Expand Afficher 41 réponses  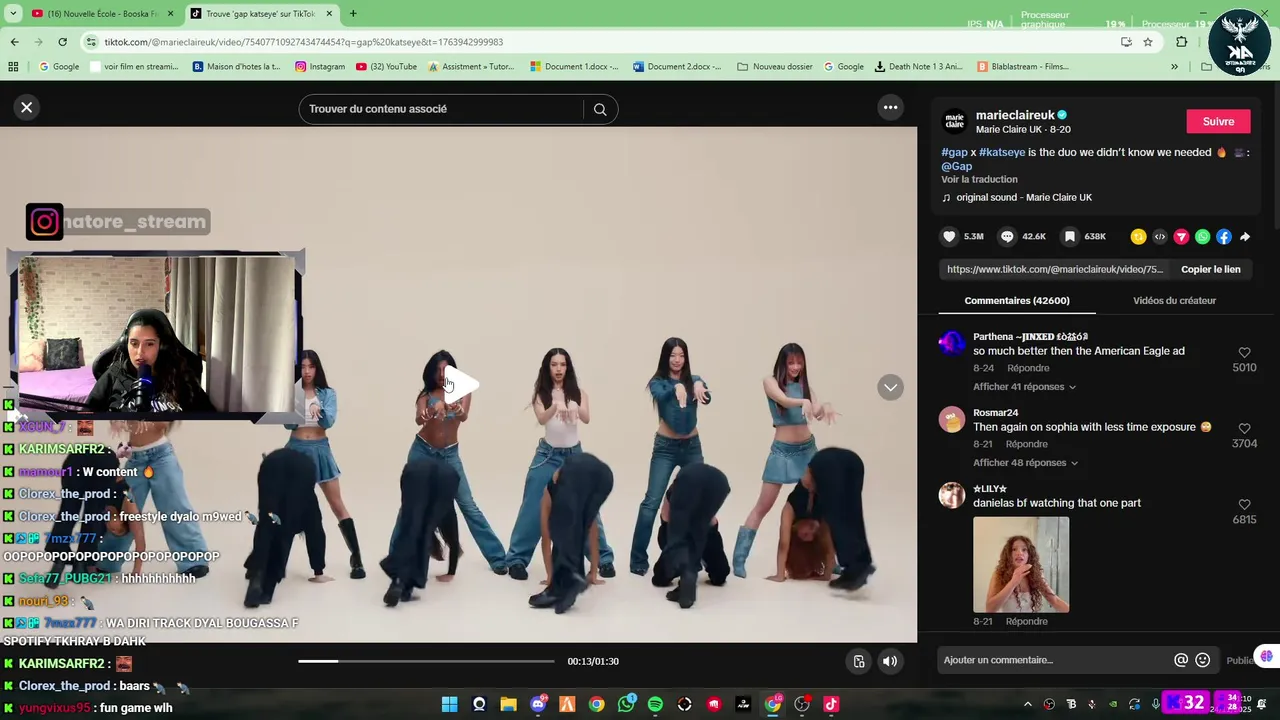pyautogui.click(x=1024, y=387)
